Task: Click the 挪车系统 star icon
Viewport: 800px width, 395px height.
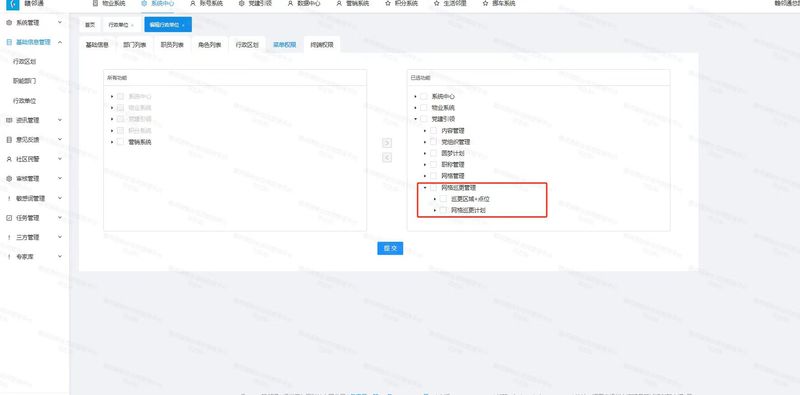Action: 485,3
